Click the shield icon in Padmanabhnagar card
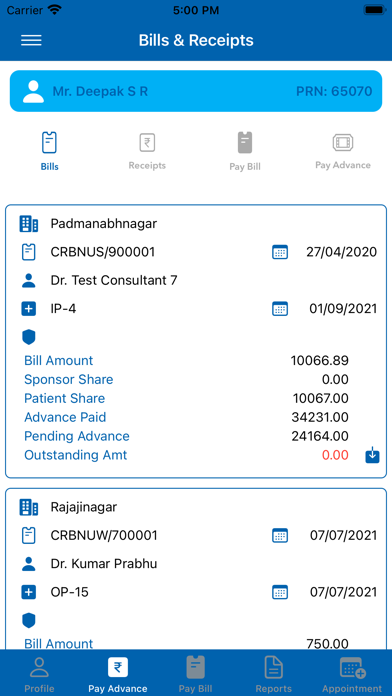This screenshot has width=392, height=696. click(29, 337)
